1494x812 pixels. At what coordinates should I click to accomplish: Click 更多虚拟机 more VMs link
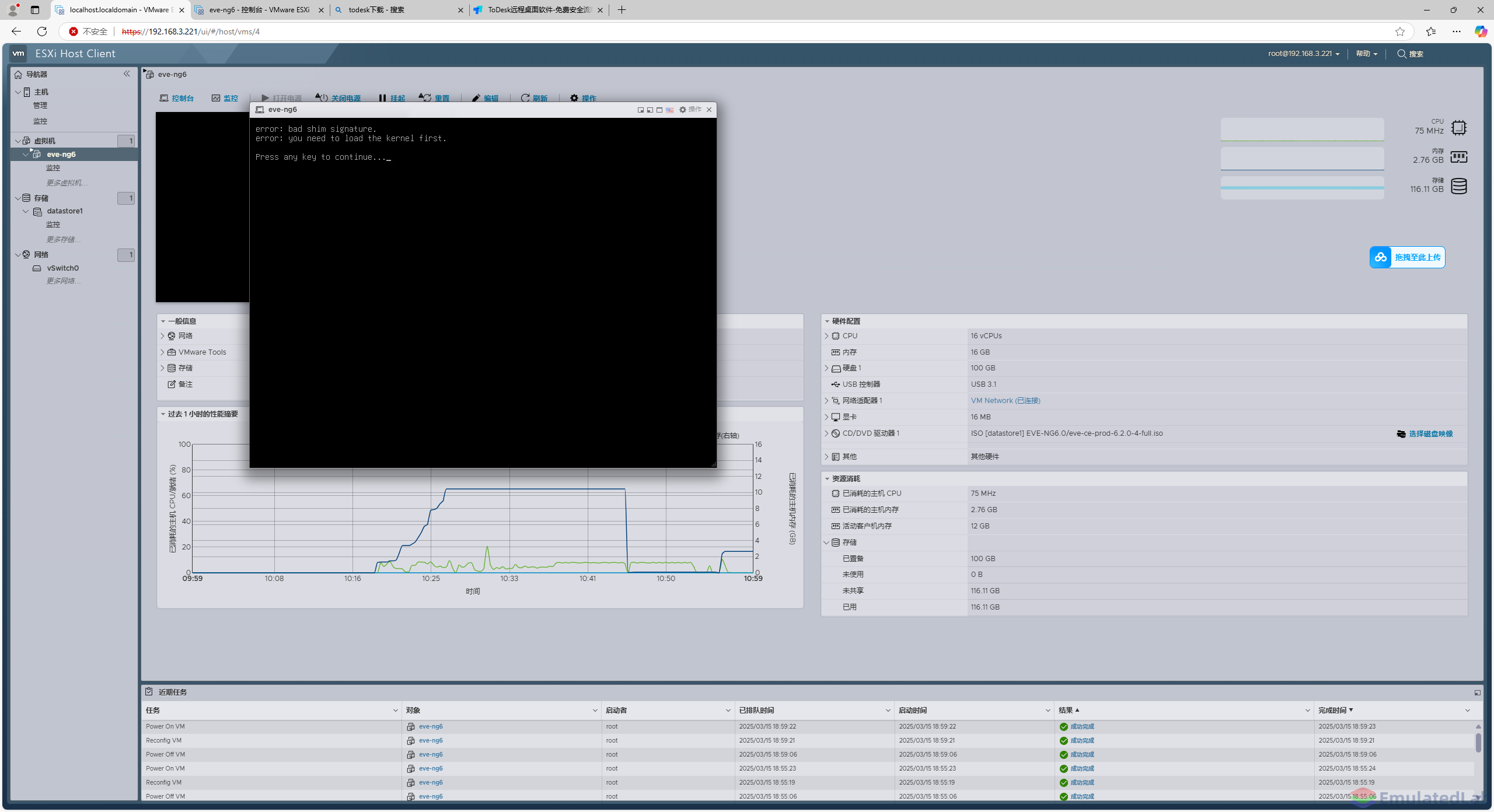[x=67, y=183]
